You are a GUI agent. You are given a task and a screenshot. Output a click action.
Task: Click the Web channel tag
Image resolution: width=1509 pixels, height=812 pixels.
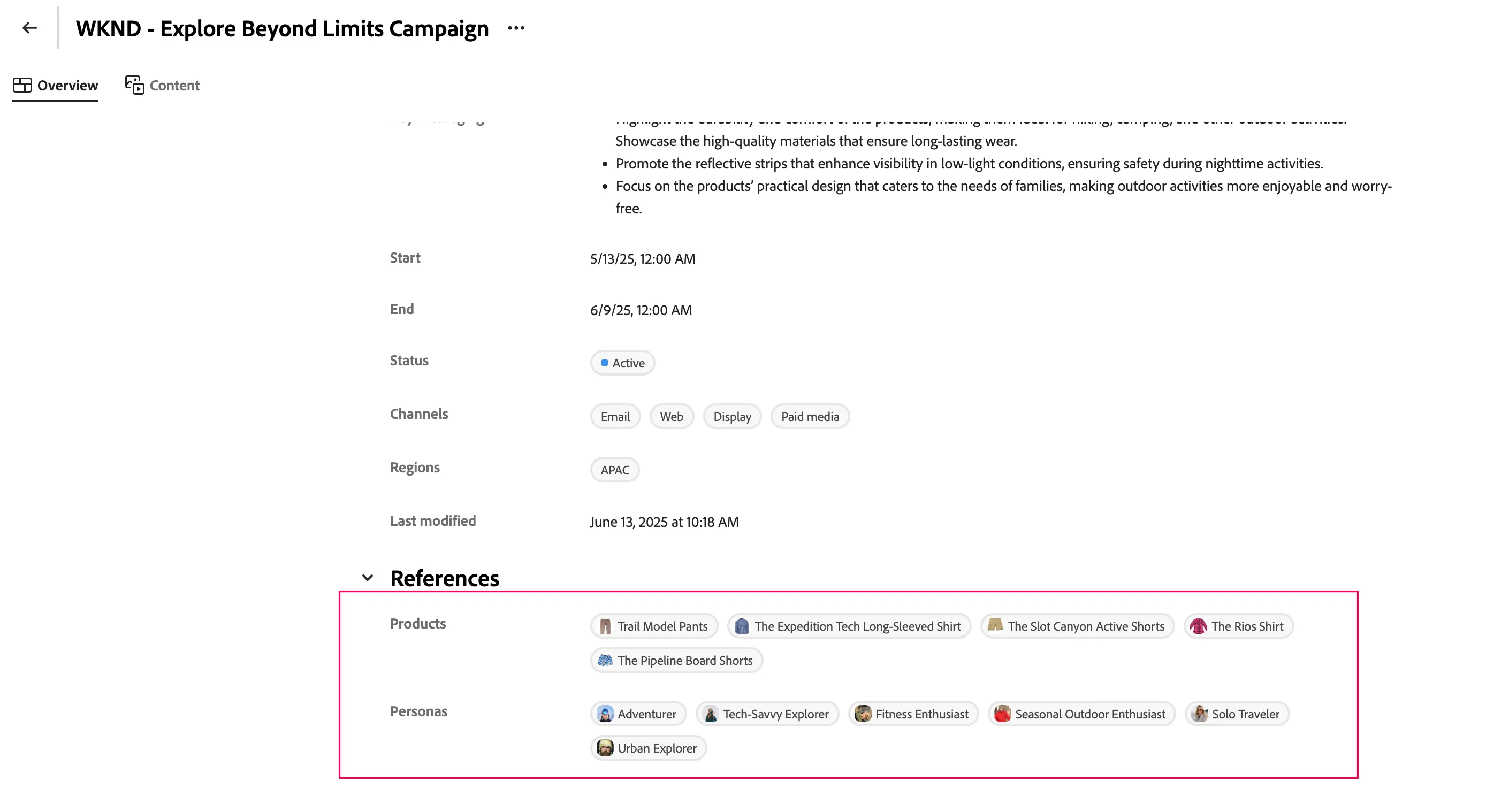(672, 417)
